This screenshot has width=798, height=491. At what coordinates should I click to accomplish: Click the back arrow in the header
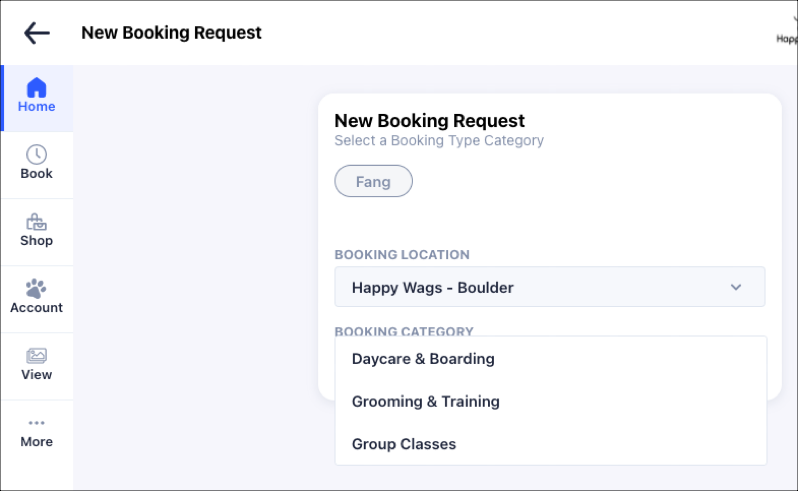pos(37,33)
